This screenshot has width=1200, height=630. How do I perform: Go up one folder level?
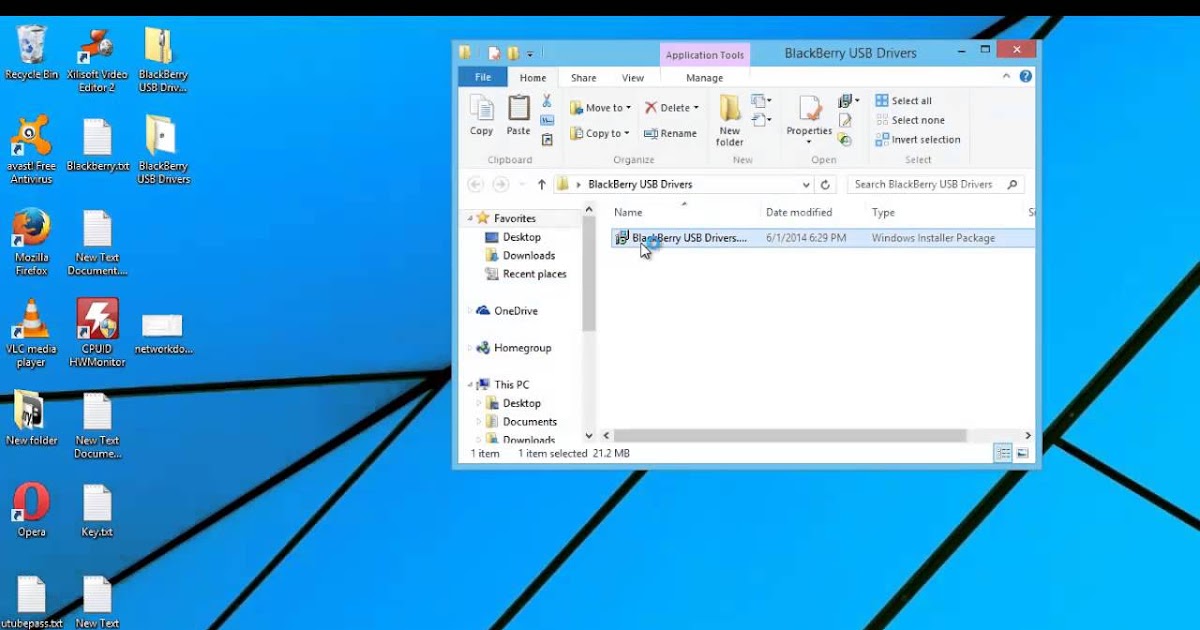tap(542, 184)
